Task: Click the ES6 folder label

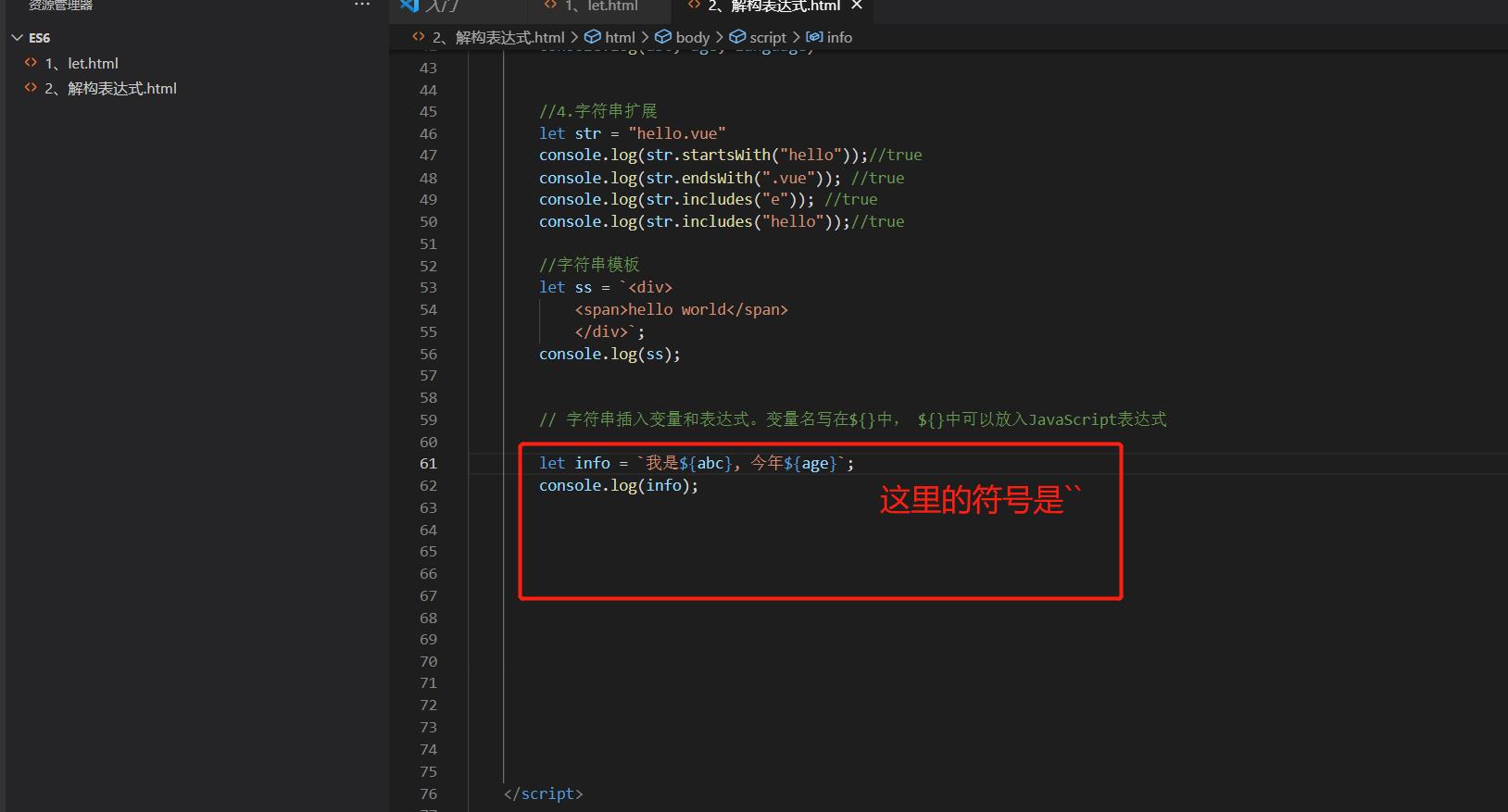Action: pyautogui.click(x=39, y=38)
